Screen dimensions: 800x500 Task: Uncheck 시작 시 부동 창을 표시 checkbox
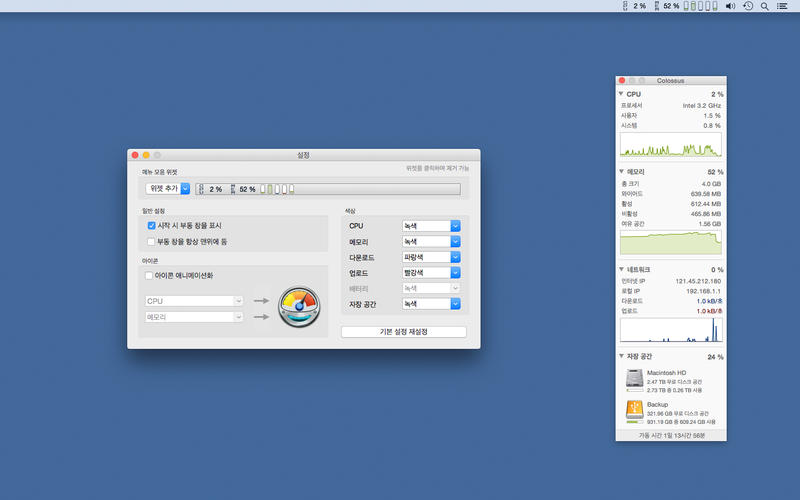pyautogui.click(x=151, y=226)
